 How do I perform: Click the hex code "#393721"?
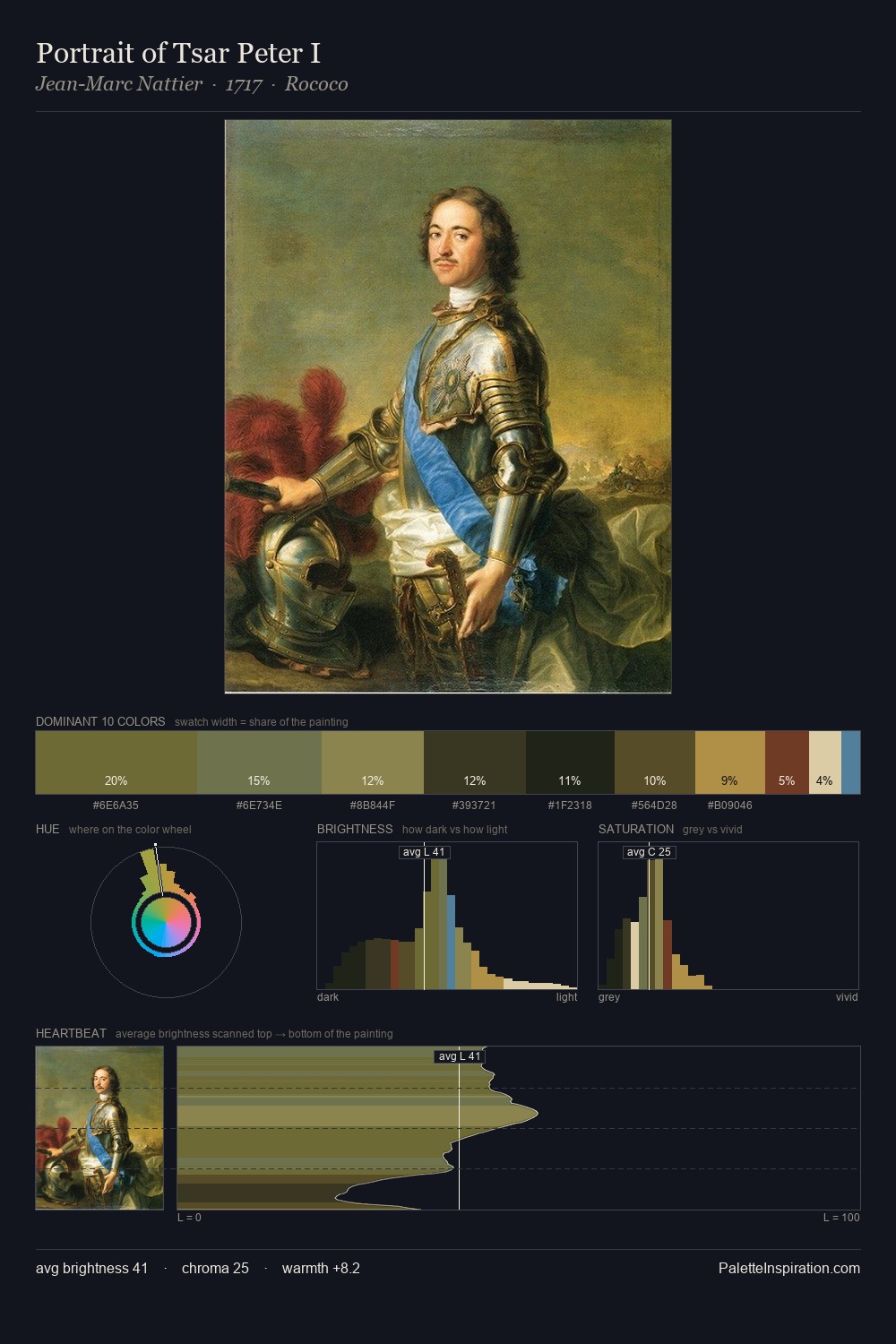click(x=474, y=806)
